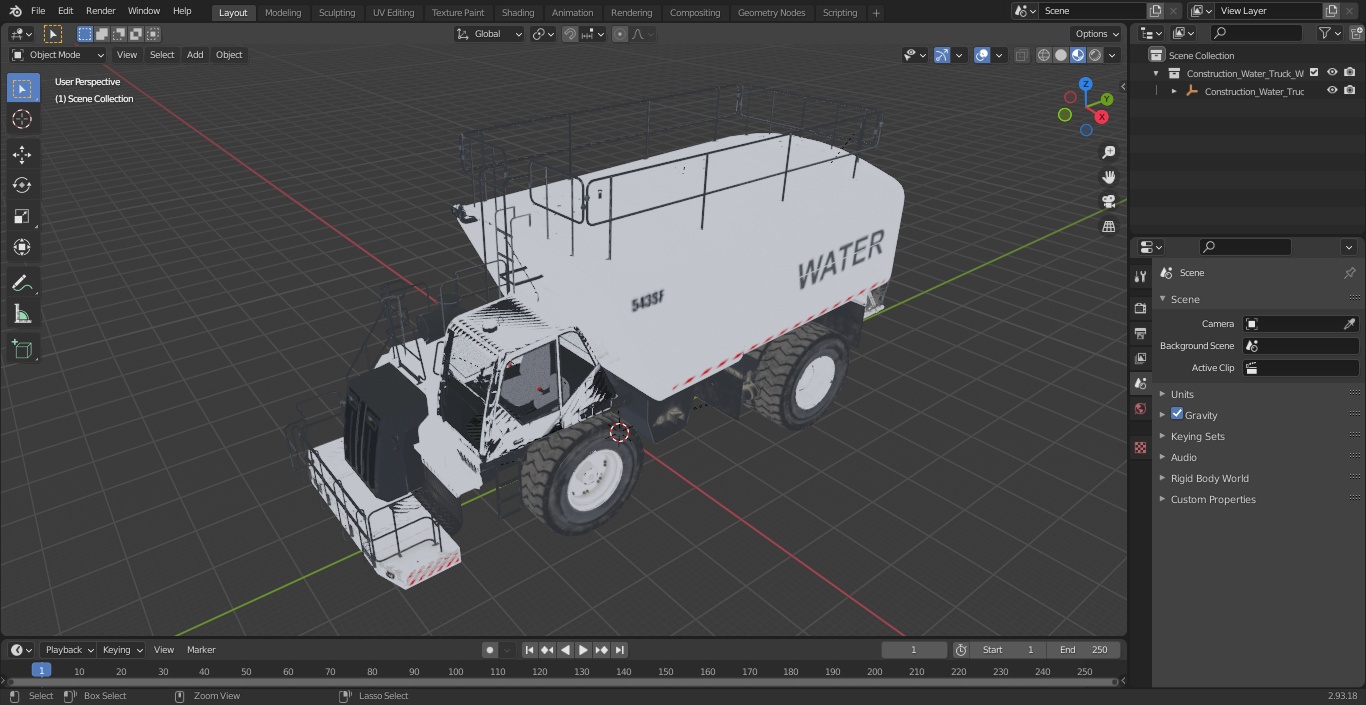The image size is (1366, 705).
Task: Toggle the Gravity checkbox
Action: [1177, 414]
